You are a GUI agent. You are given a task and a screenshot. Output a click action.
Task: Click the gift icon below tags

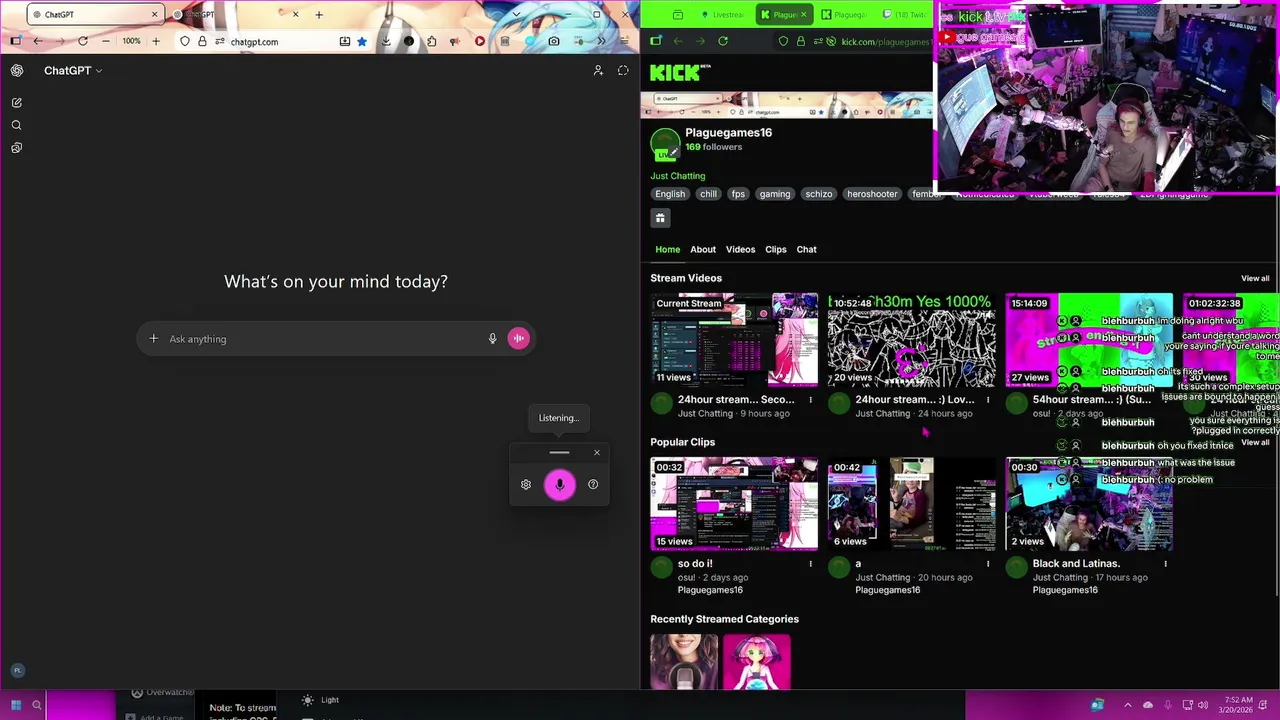(x=660, y=218)
